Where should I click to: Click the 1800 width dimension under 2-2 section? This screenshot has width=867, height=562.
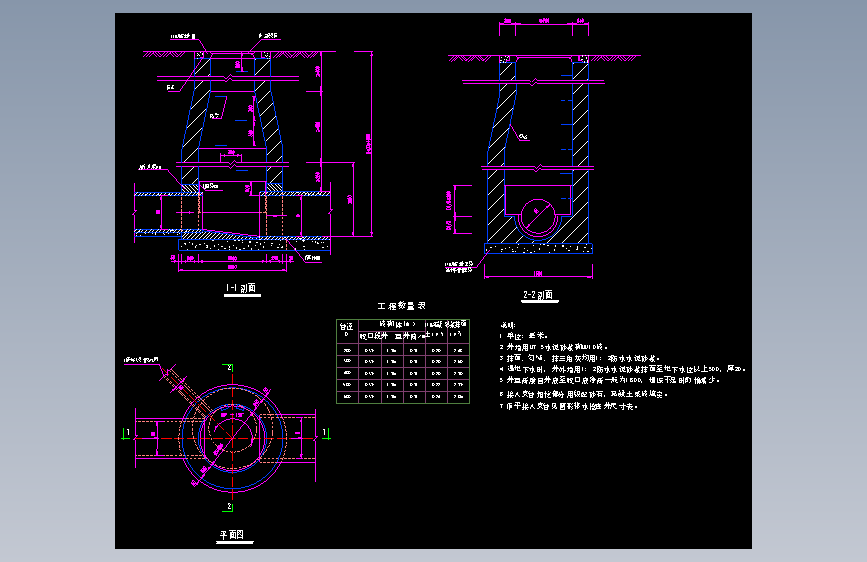click(x=538, y=273)
